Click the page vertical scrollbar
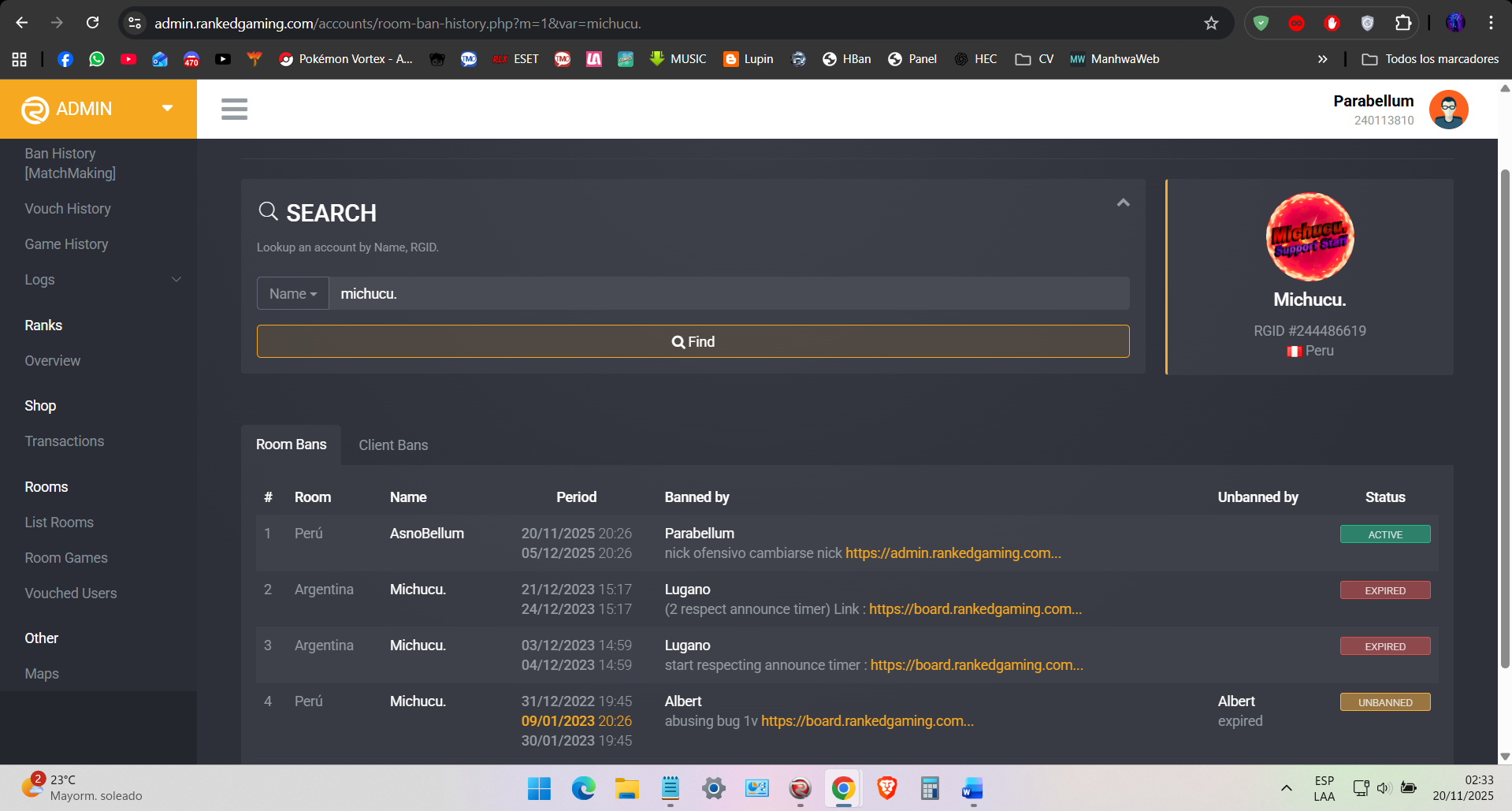Viewport: 1512px width, 811px height. (1504, 418)
